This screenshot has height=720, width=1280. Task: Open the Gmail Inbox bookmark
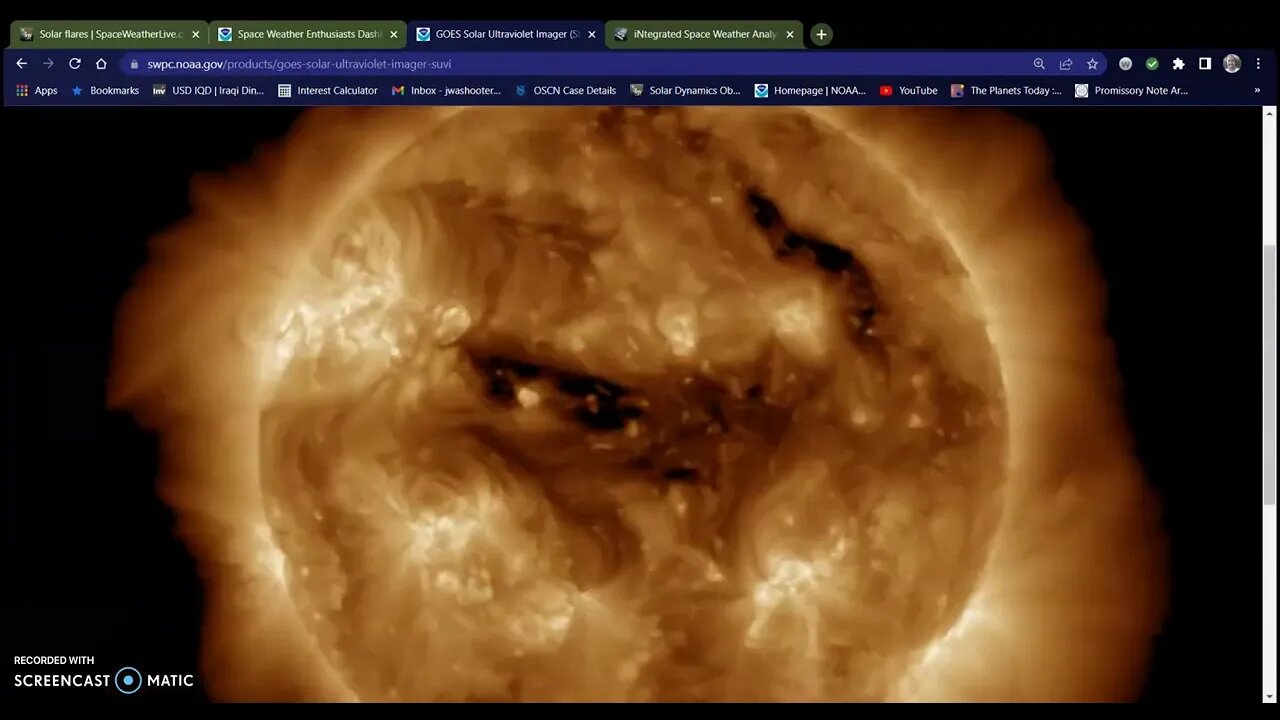tap(446, 90)
